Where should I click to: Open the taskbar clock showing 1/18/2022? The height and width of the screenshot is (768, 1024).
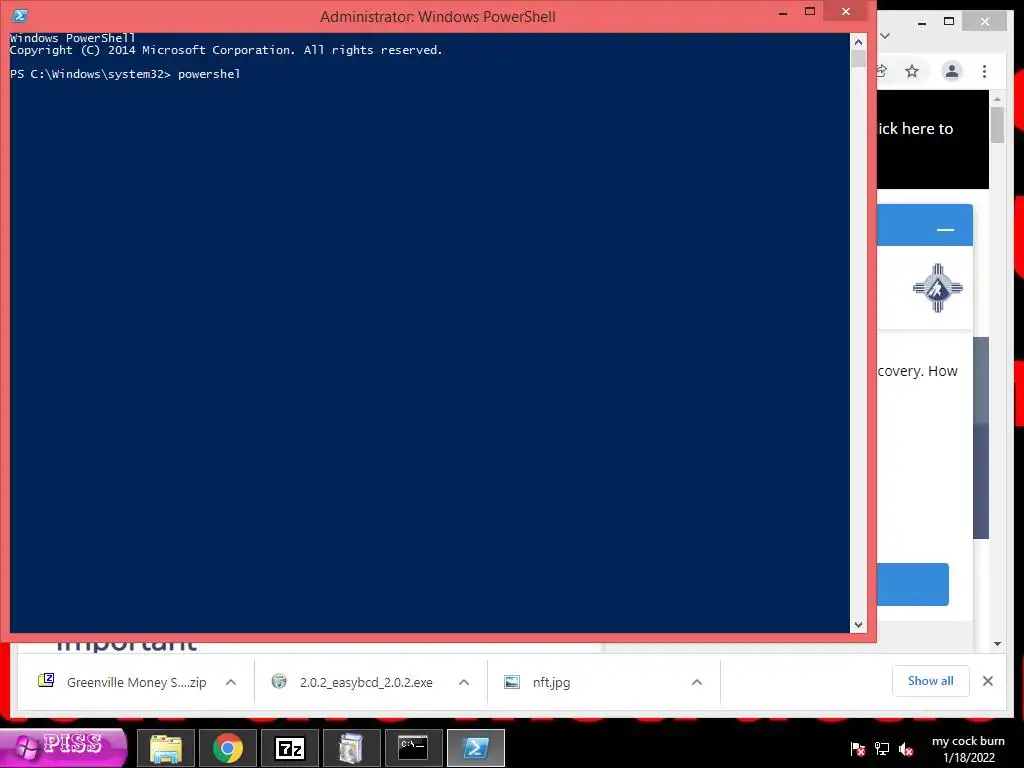968,749
